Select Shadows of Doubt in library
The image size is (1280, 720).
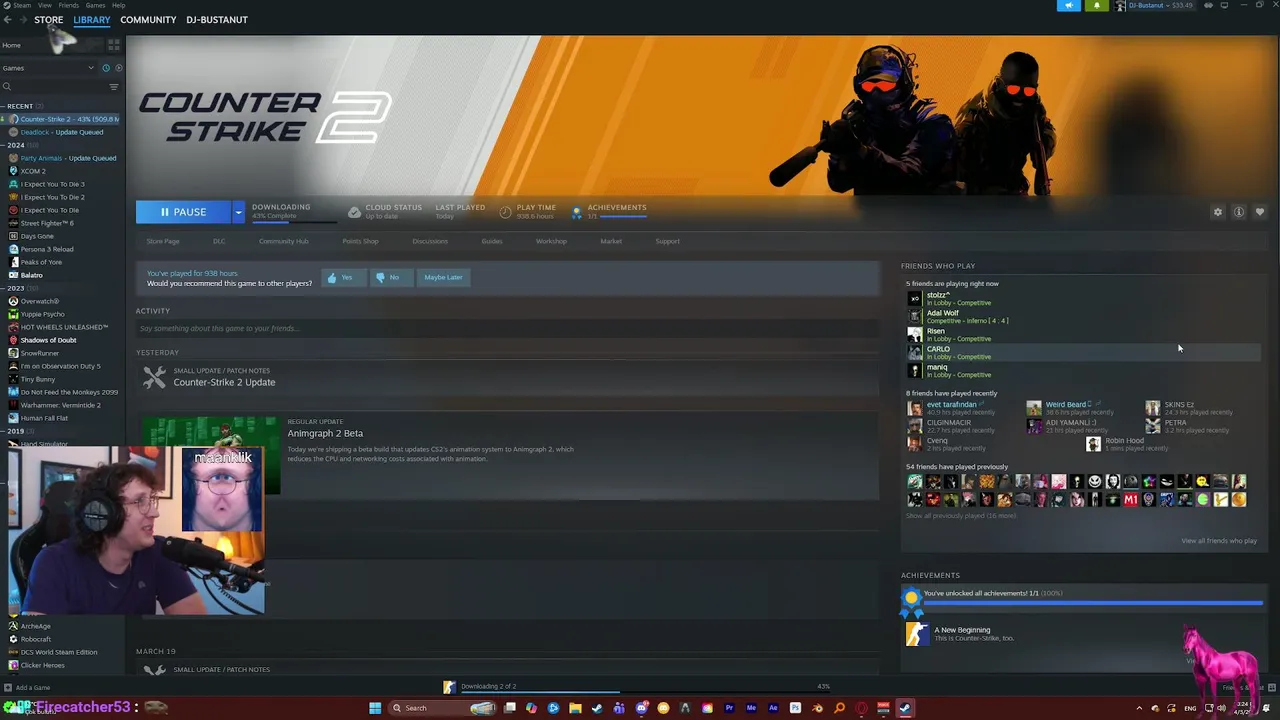point(47,340)
